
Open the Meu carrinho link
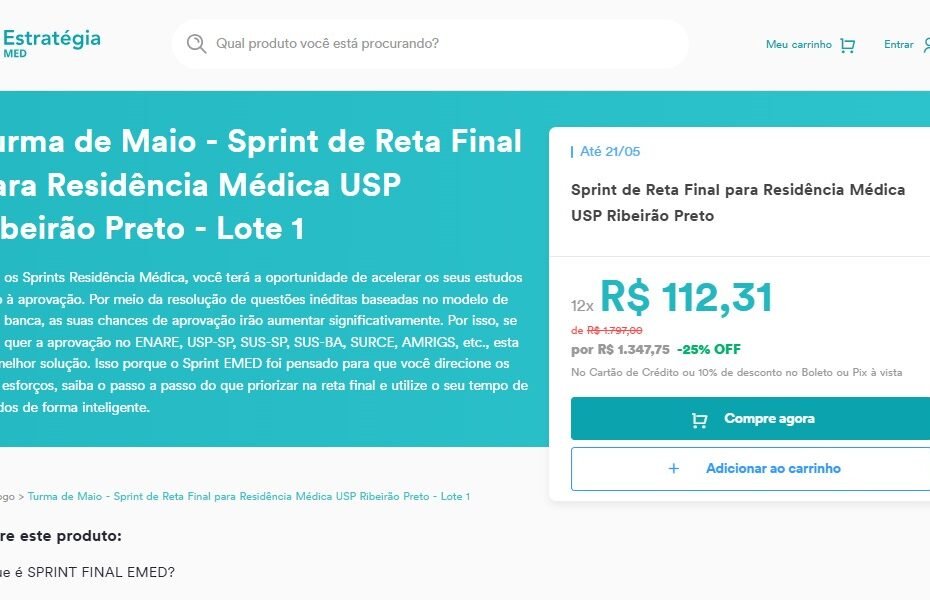point(798,44)
